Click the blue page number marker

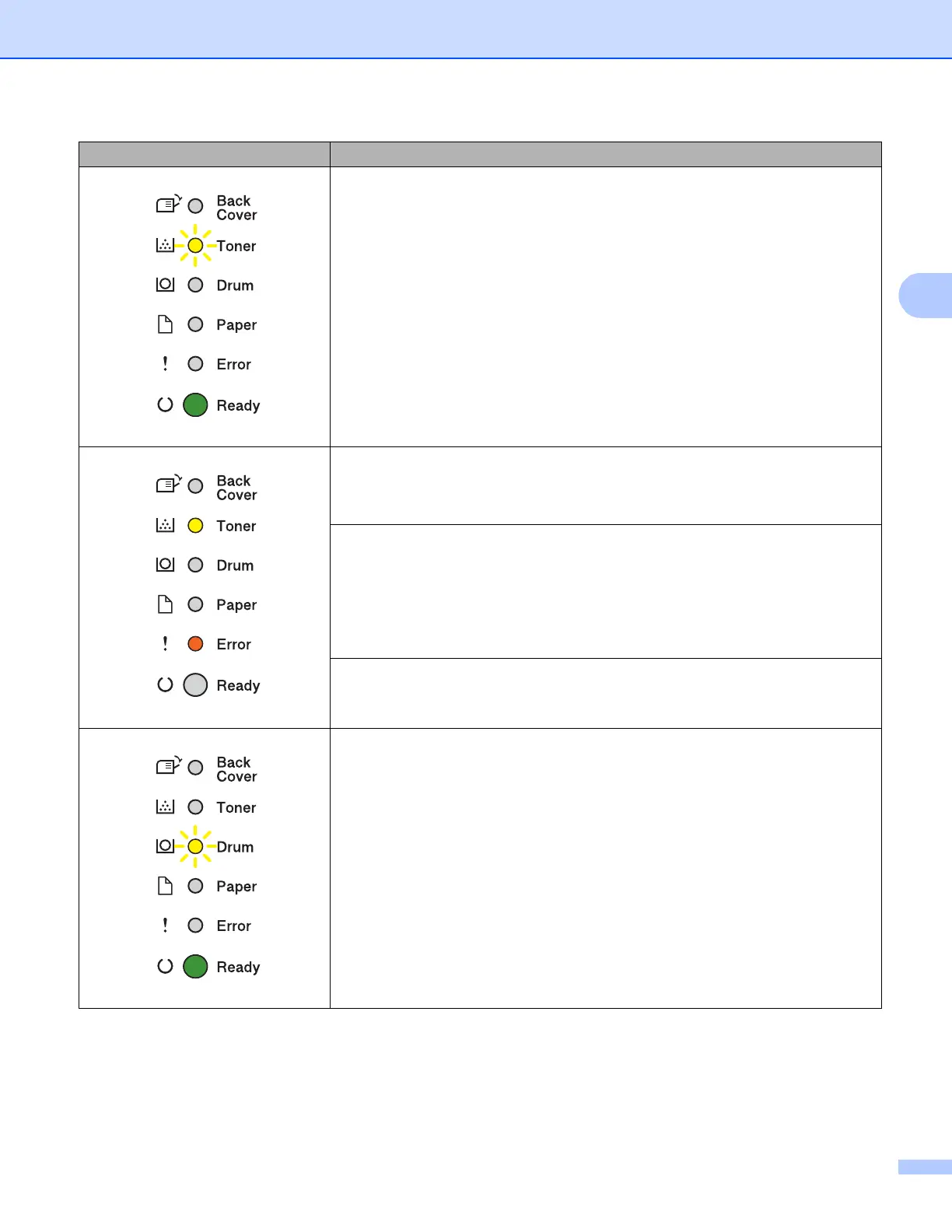coord(925,1167)
